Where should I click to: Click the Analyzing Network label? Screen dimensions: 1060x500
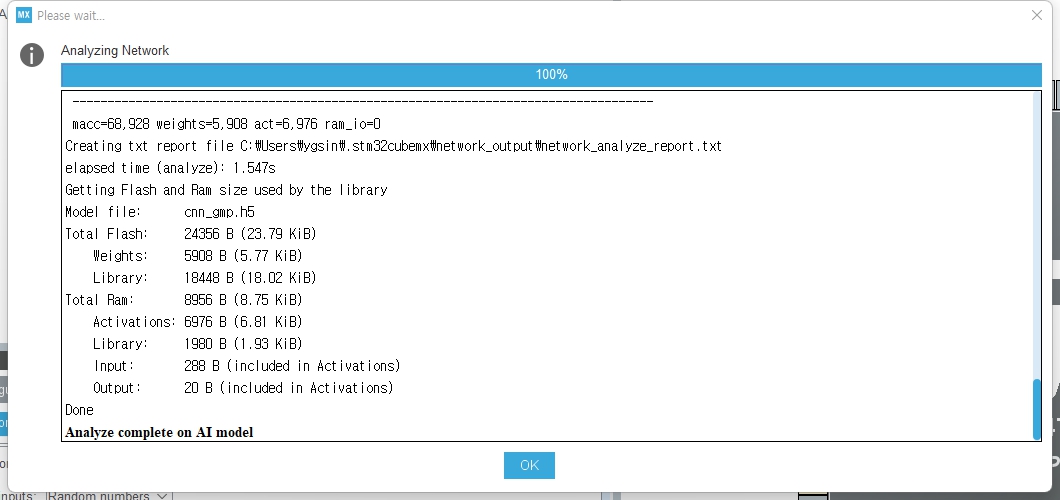(115, 51)
